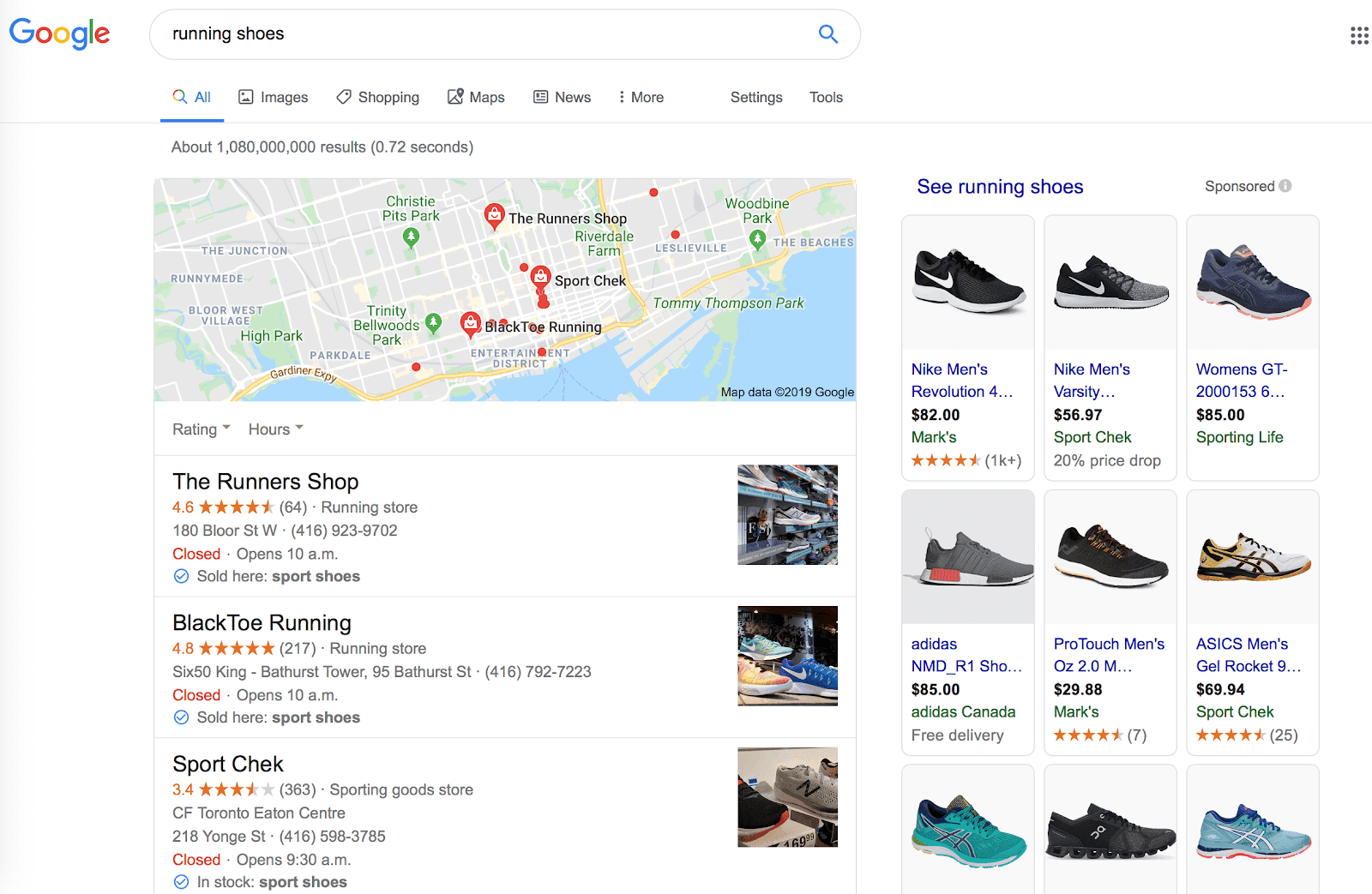This screenshot has height=894, width=1372.
Task: Click the Images tab icon
Action: pos(246,97)
